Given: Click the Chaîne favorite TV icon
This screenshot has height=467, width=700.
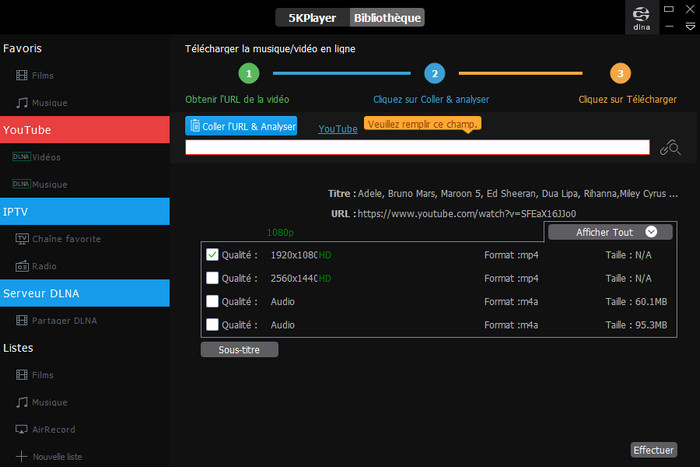Looking at the screenshot, I should 22,239.
